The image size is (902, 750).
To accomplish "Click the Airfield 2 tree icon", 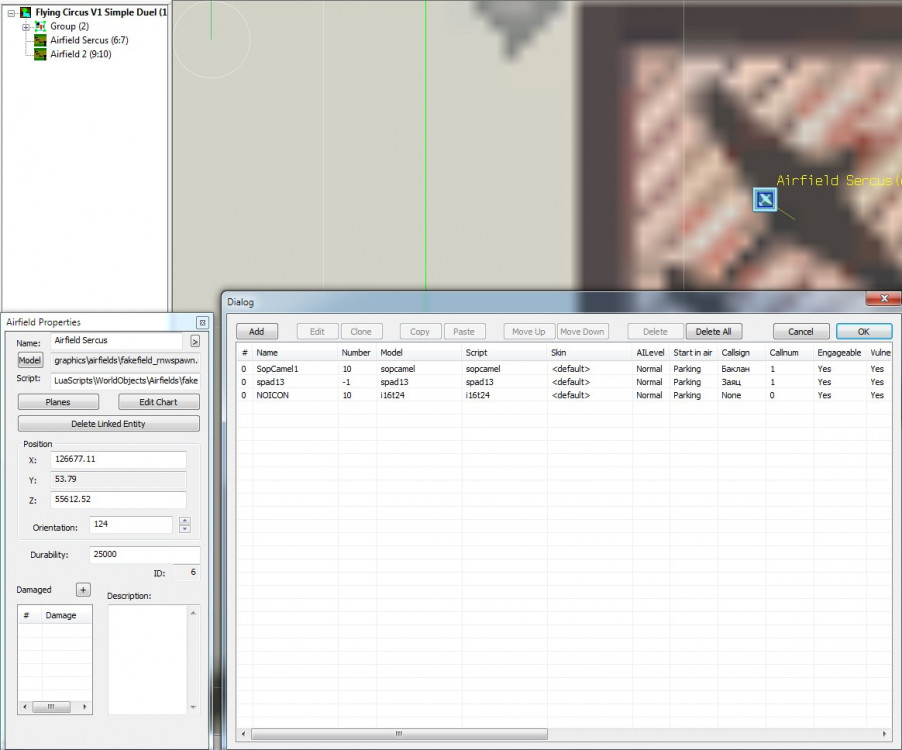I will pos(40,54).
